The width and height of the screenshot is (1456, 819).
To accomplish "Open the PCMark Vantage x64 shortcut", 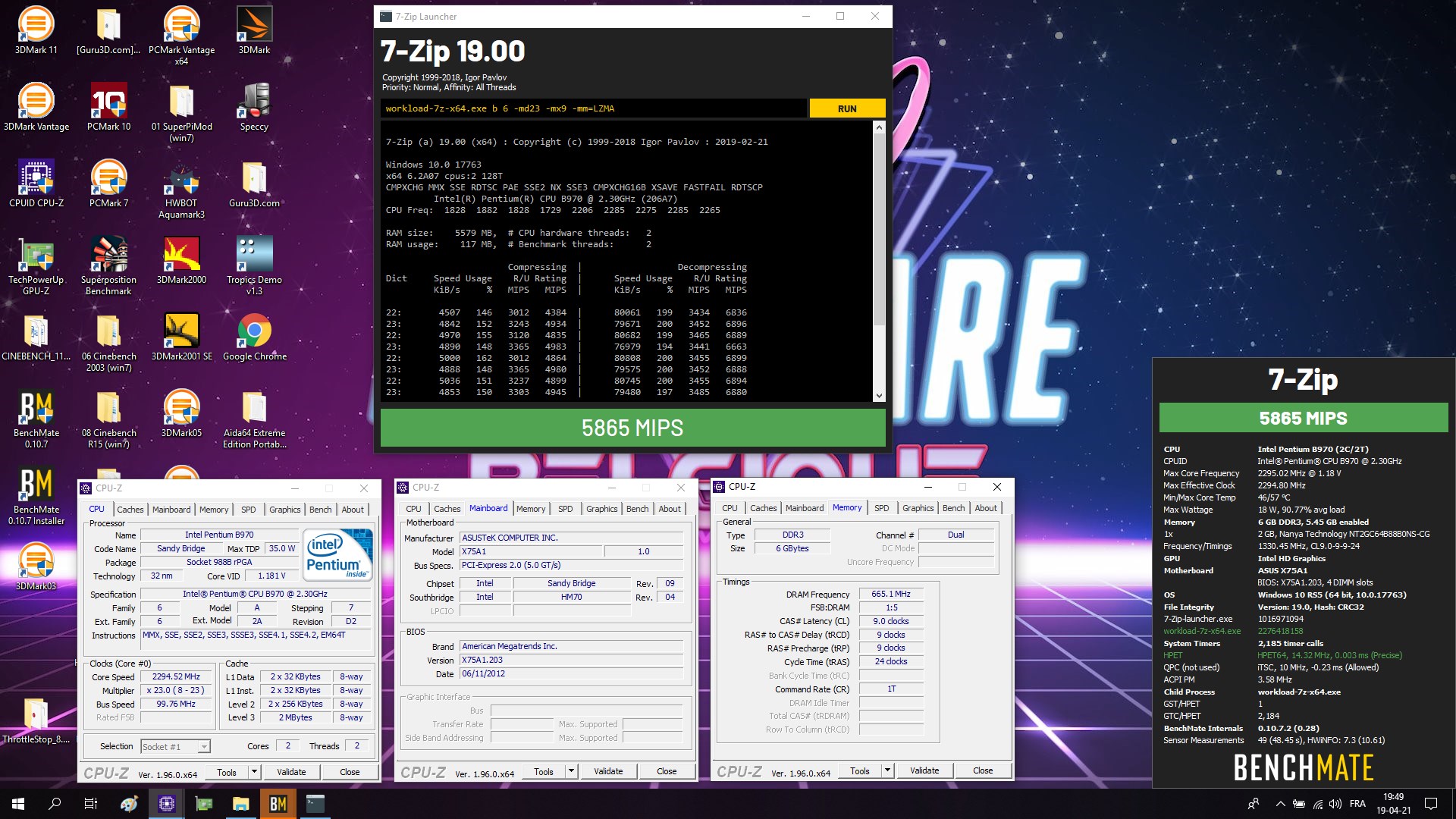I will pos(181,36).
